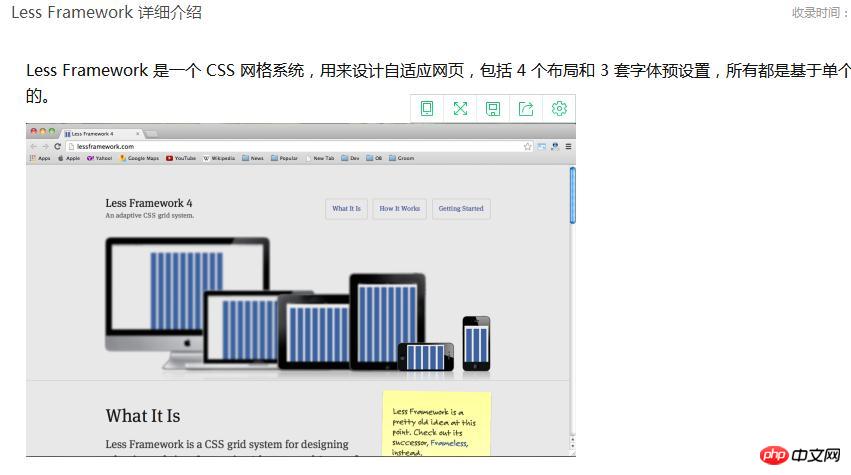
Task: Click the scrollbar down arrow in embedded browser
Action: pyautogui.click(x=573, y=446)
